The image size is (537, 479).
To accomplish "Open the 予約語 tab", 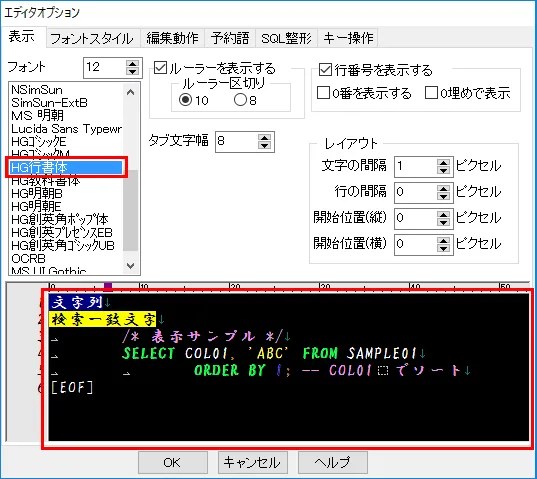I will tap(230, 38).
